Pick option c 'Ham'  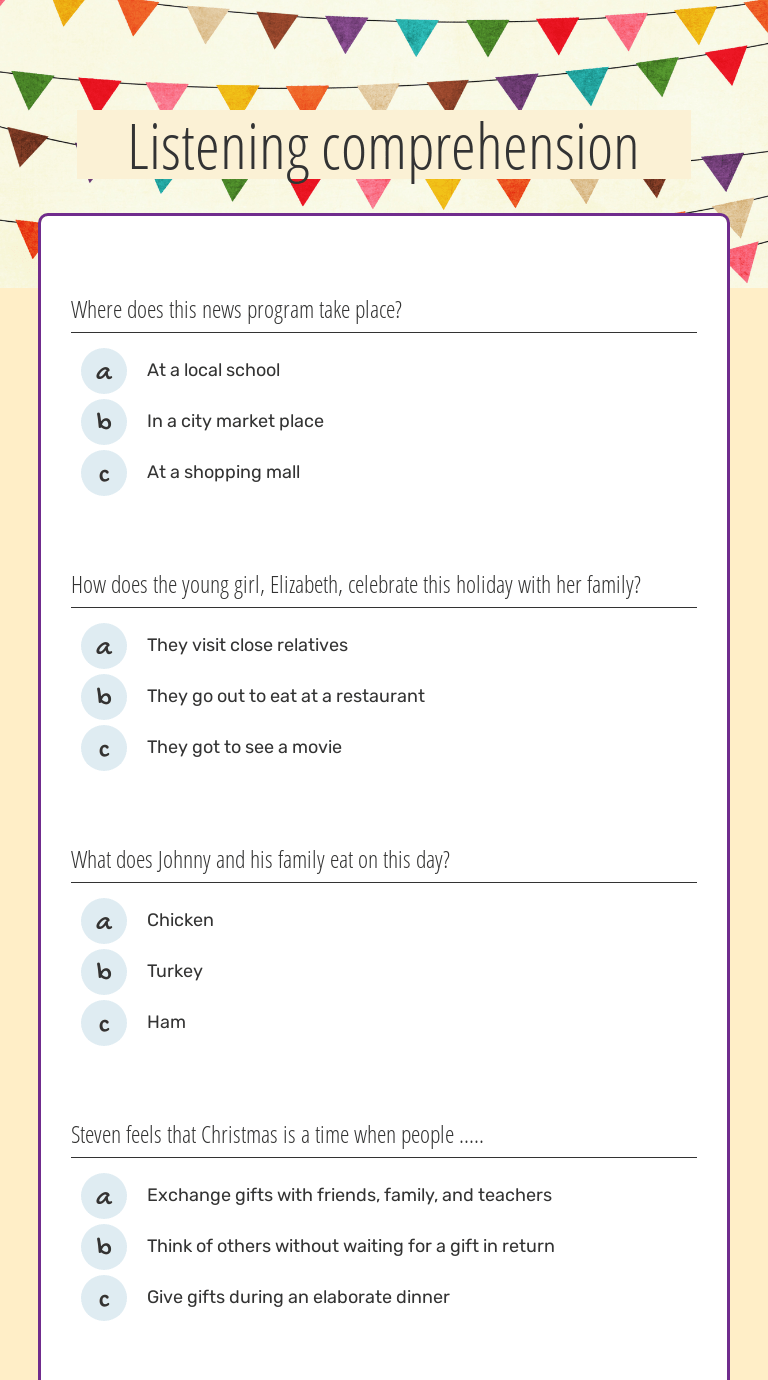(x=104, y=1023)
